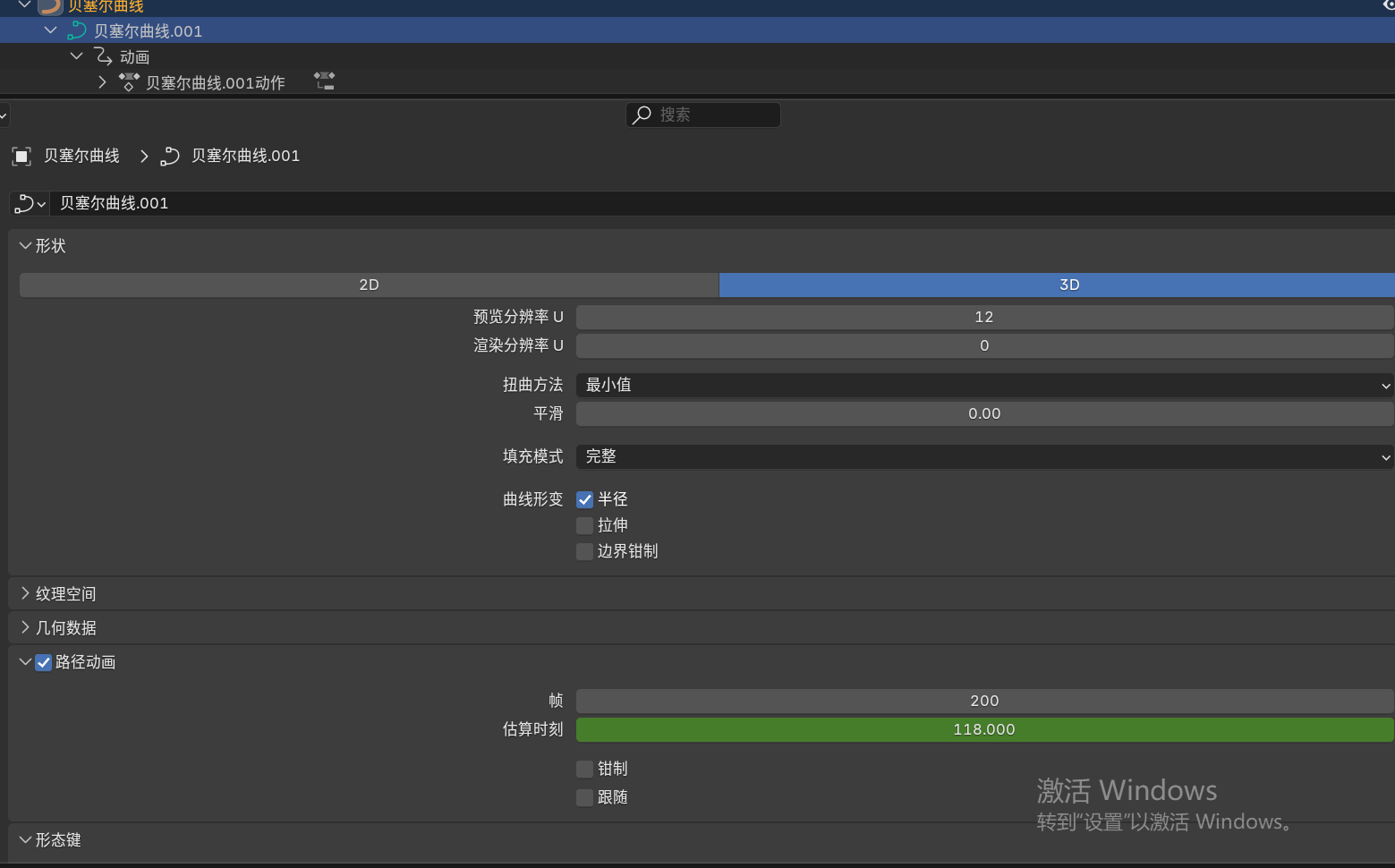Click the magnifier icon in the search box

tap(642, 115)
